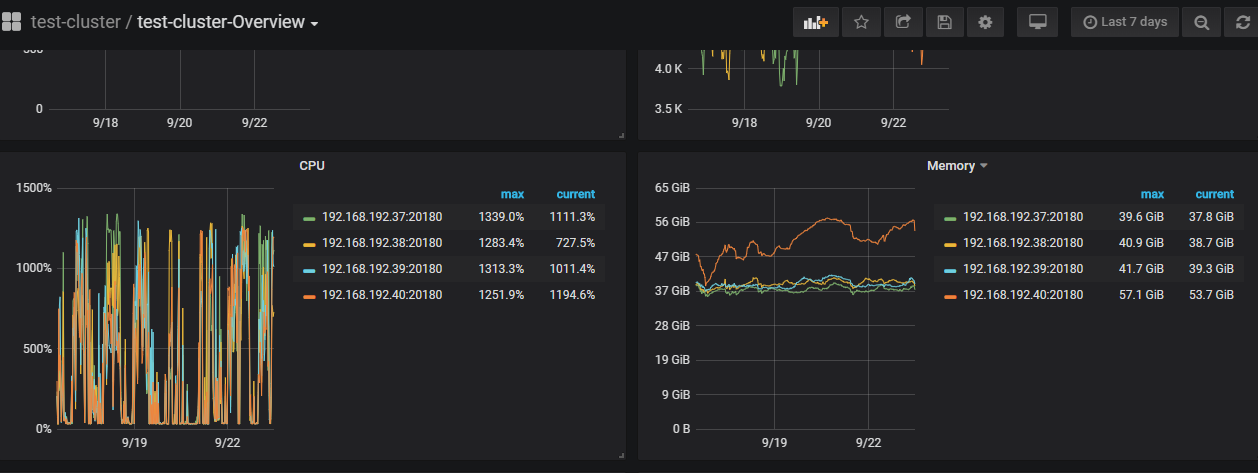The image size is (1258, 473).
Task: Cycle view mode with monitor icon
Action: coord(1037,22)
